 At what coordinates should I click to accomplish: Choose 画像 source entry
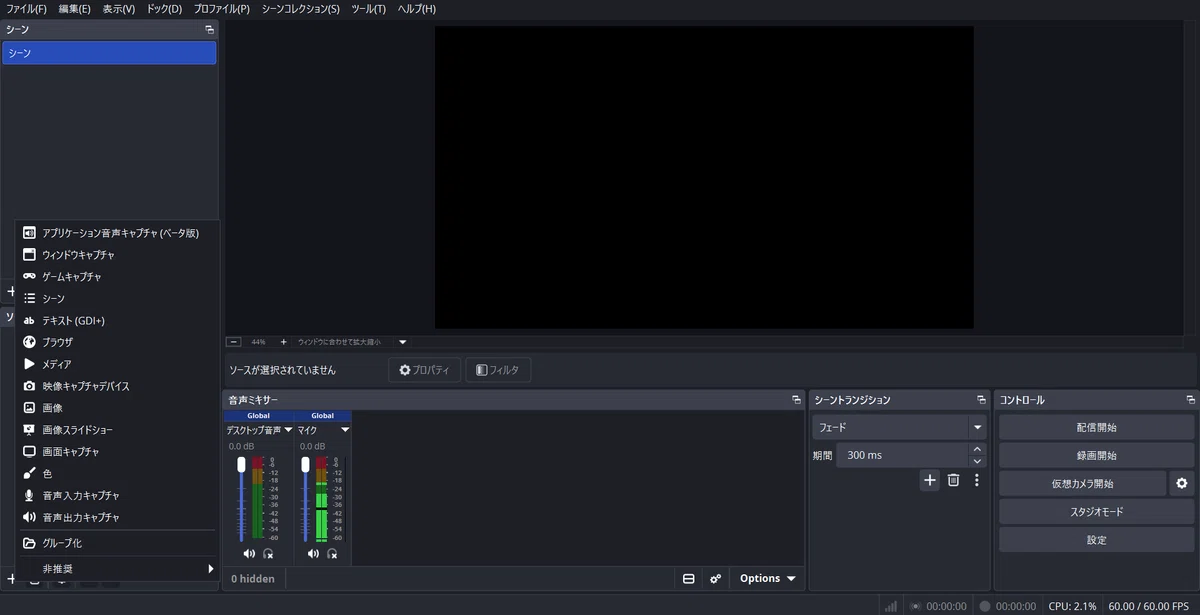117,408
